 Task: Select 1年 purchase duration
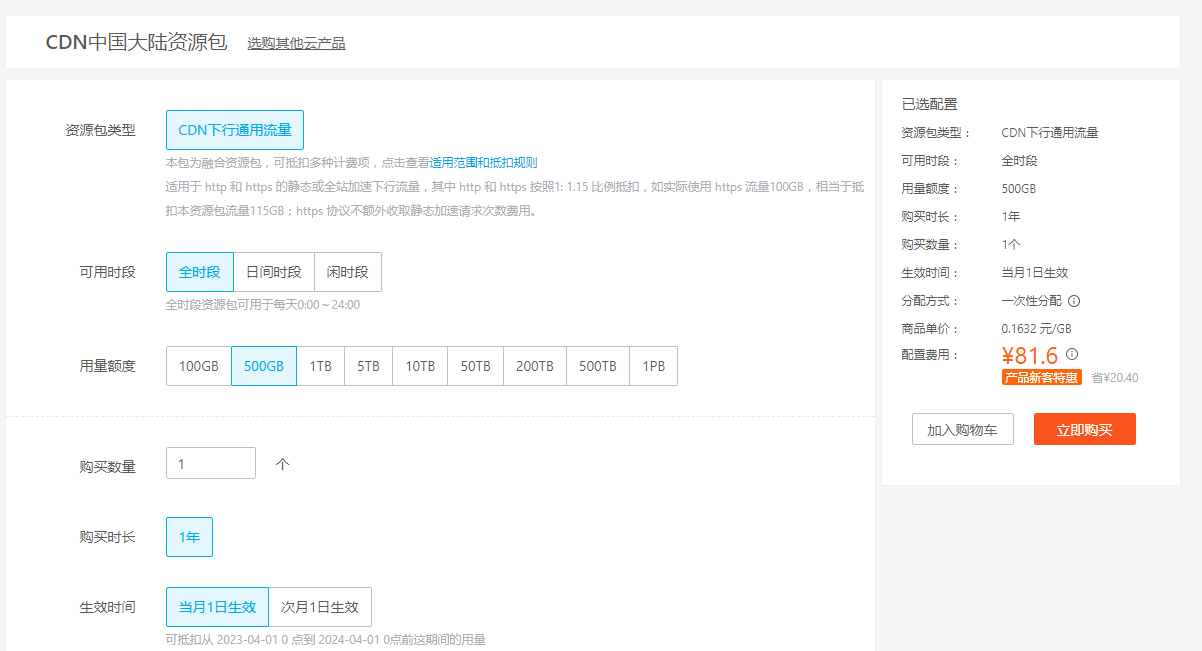click(x=189, y=537)
